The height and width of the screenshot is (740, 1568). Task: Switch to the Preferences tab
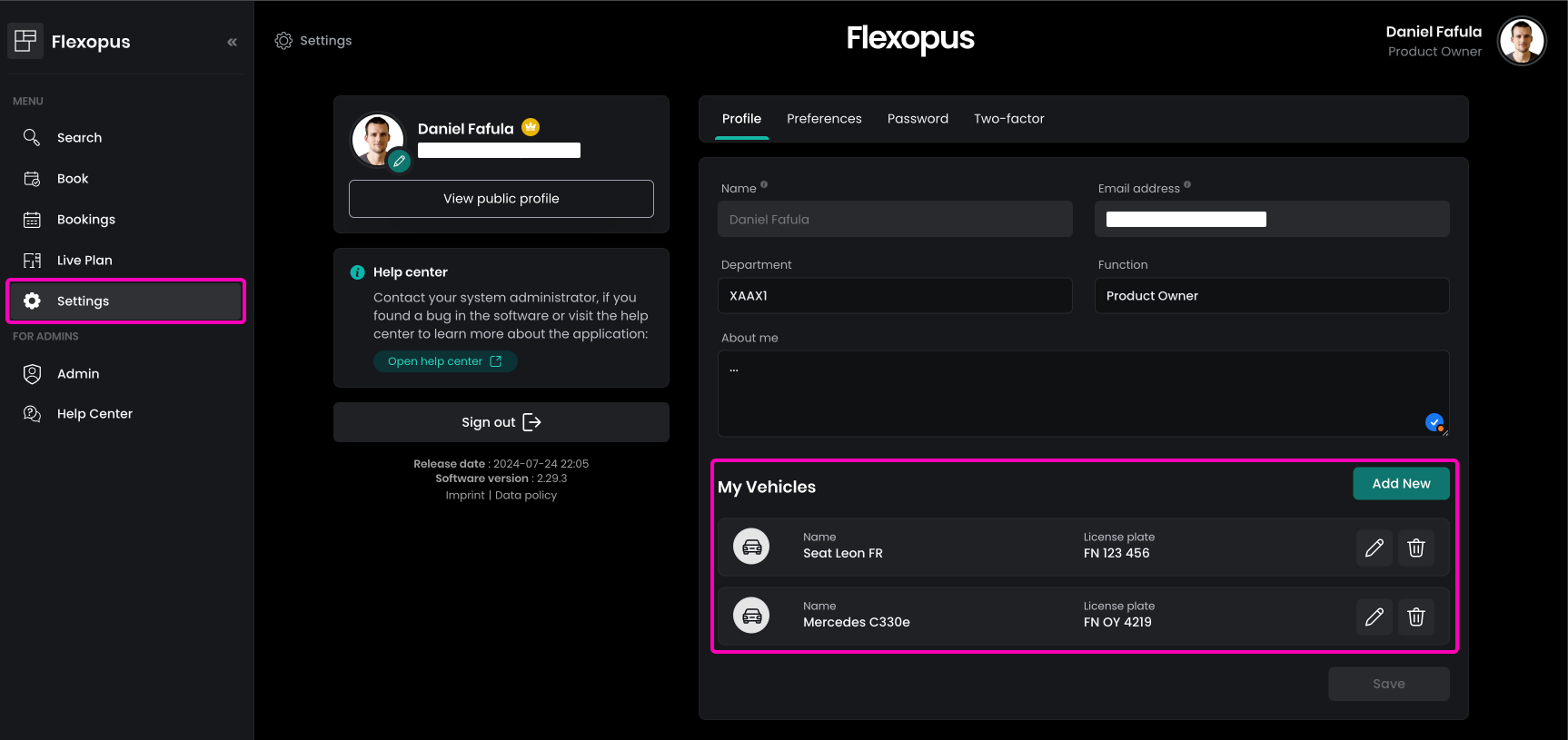824,119
